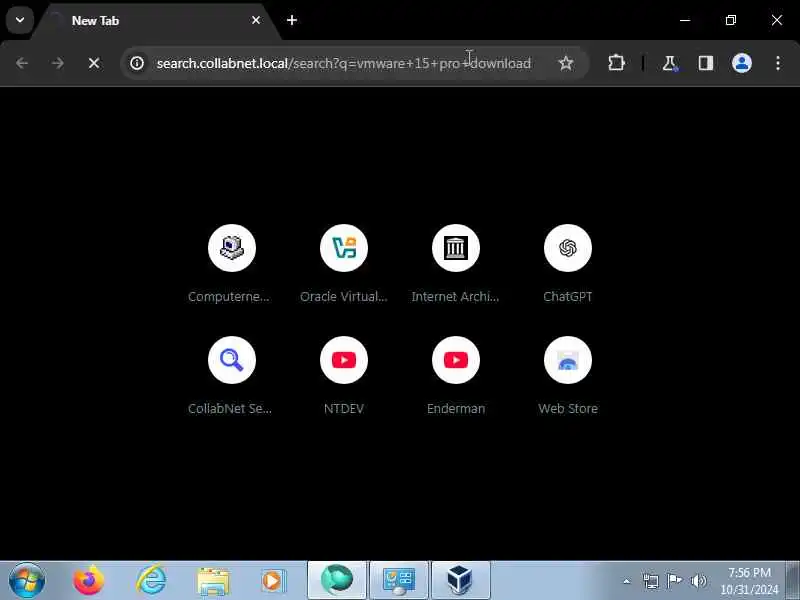This screenshot has width=800, height=600.
Task: Stop loading the page
Action: coord(94,63)
